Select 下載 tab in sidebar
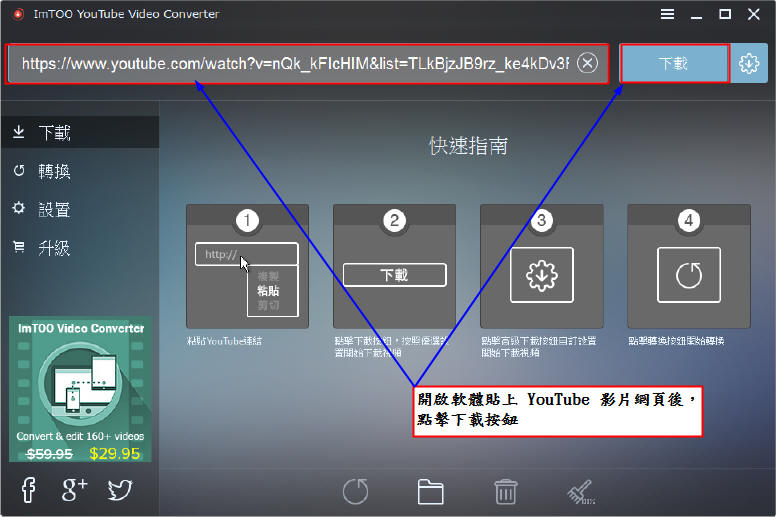 click(55, 133)
